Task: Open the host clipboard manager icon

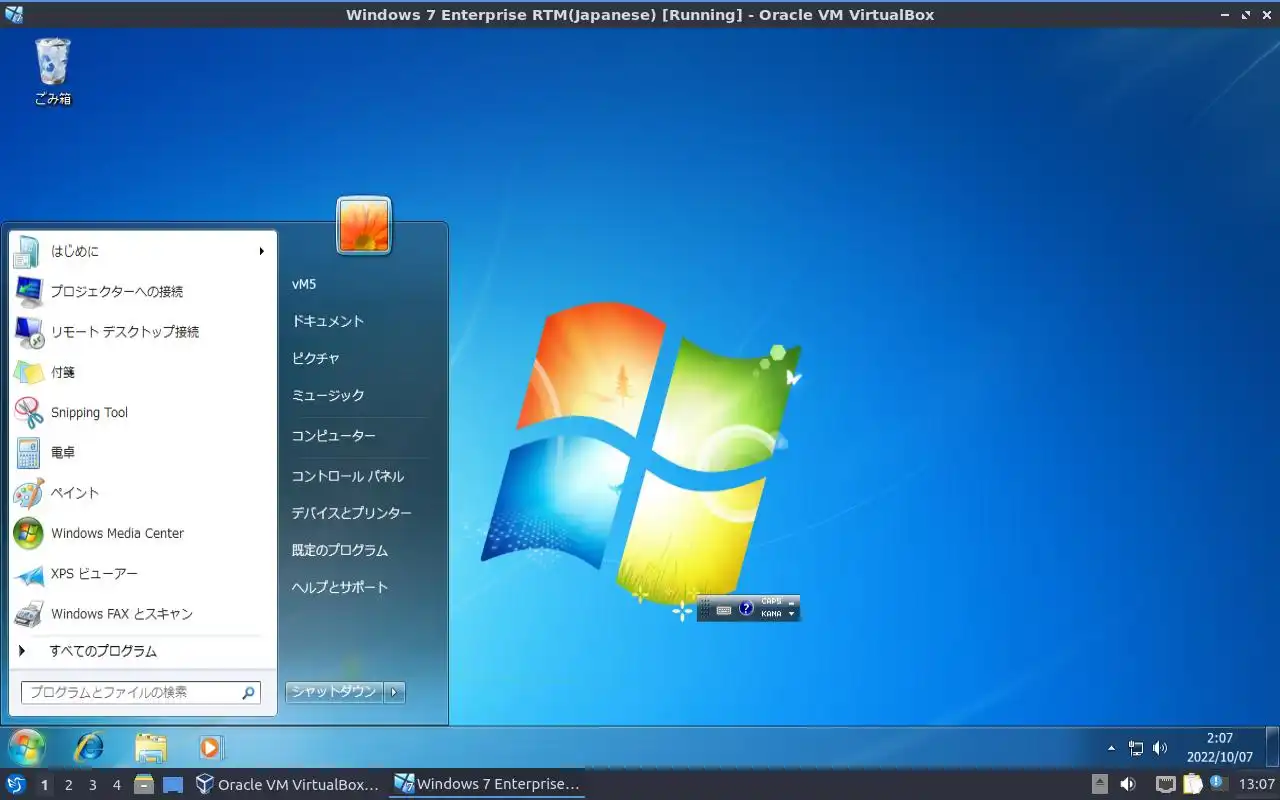Action: pyautogui.click(x=1192, y=784)
